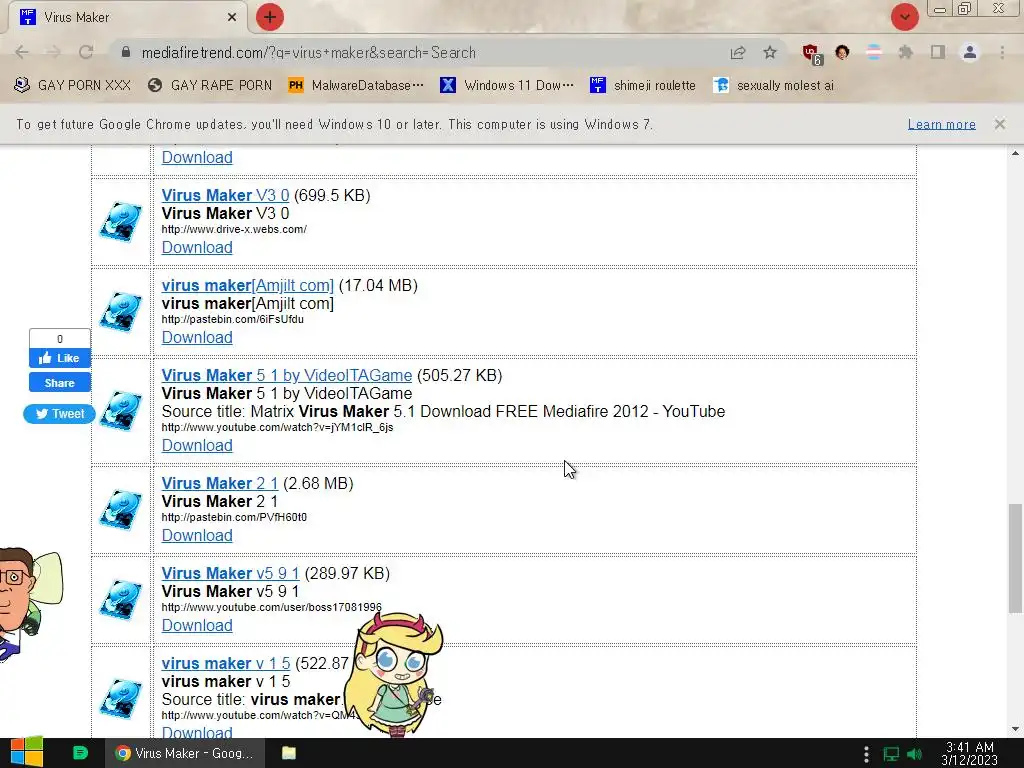Click disk icon beside Virus Maker v5 9 1
This screenshot has width=1024, height=768.
click(x=121, y=600)
